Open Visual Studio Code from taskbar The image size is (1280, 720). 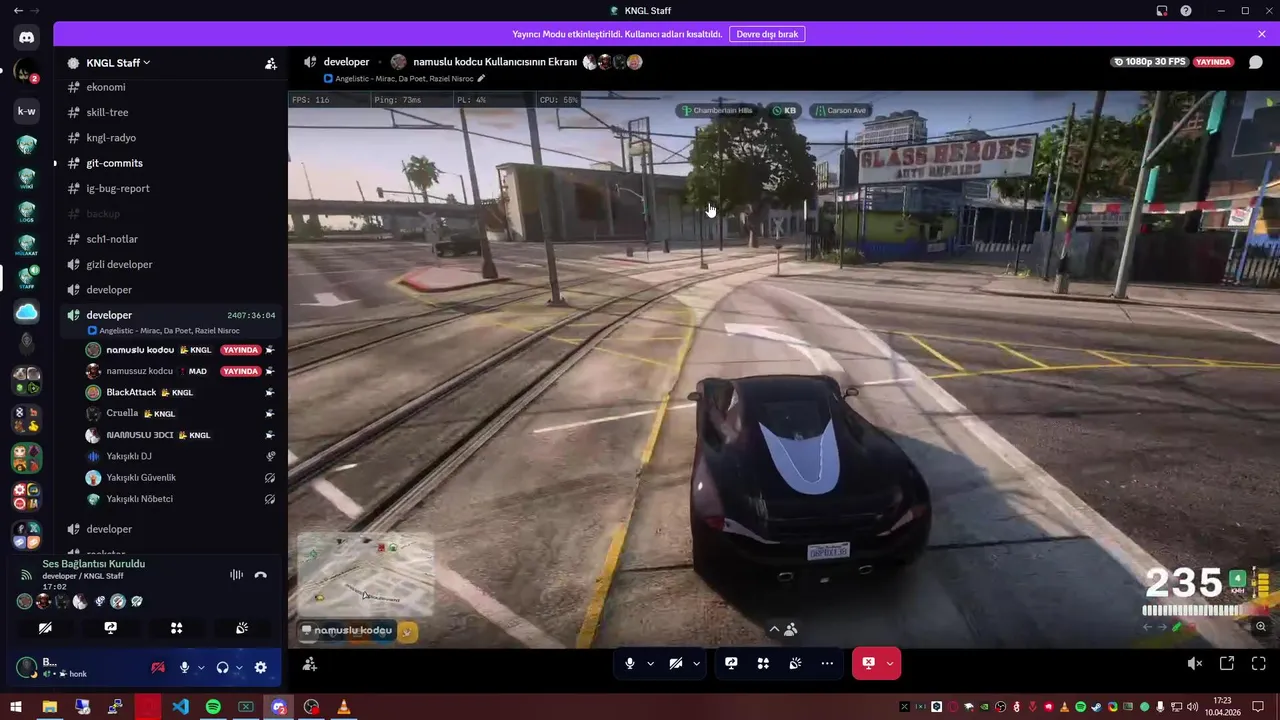[x=180, y=707]
